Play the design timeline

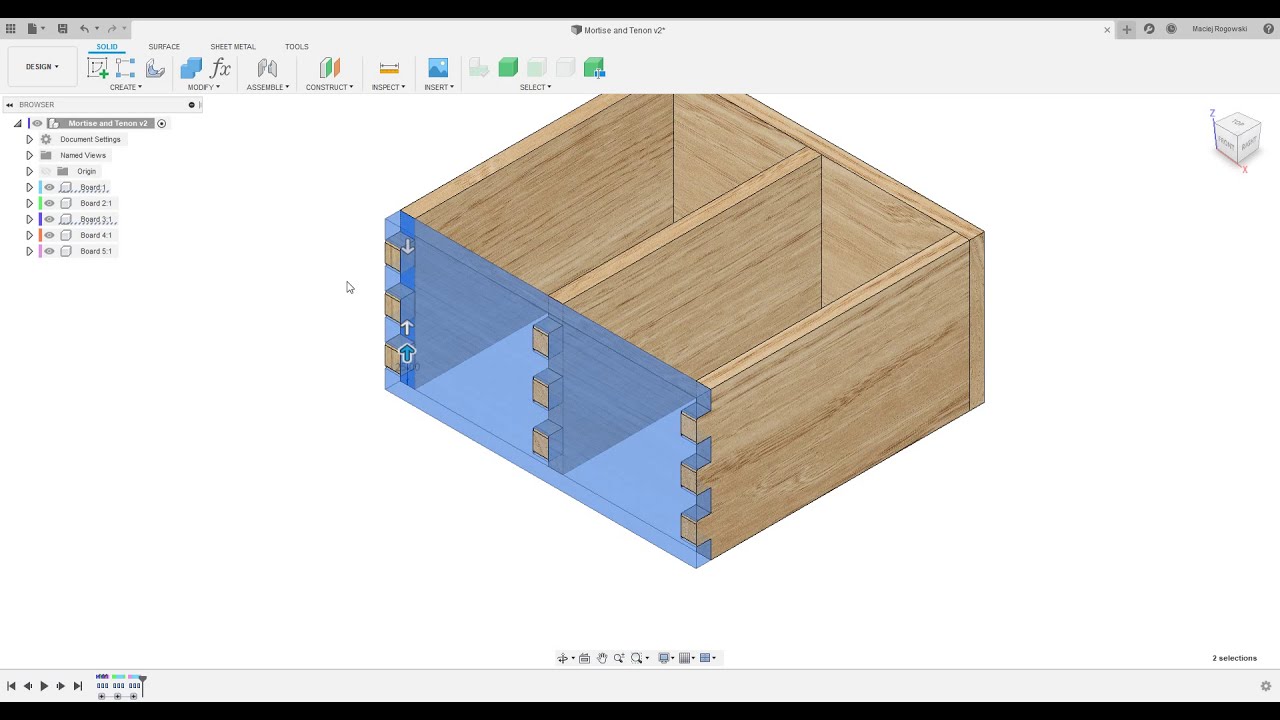click(x=44, y=686)
